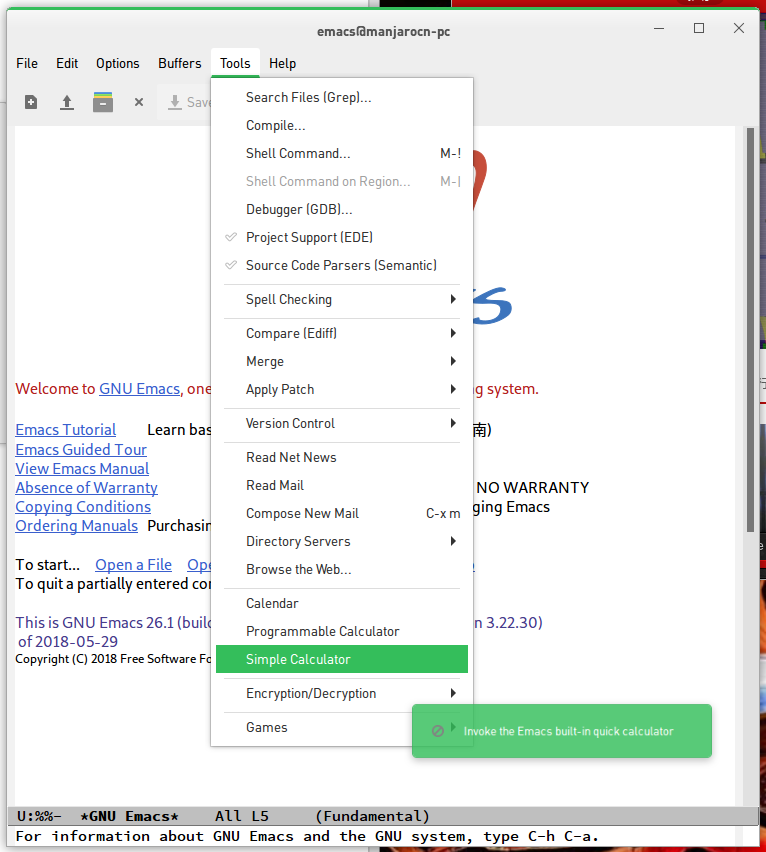This screenshot has width=766, height=852.
Task: Open the Games submenu
Action: click(342, 728)
